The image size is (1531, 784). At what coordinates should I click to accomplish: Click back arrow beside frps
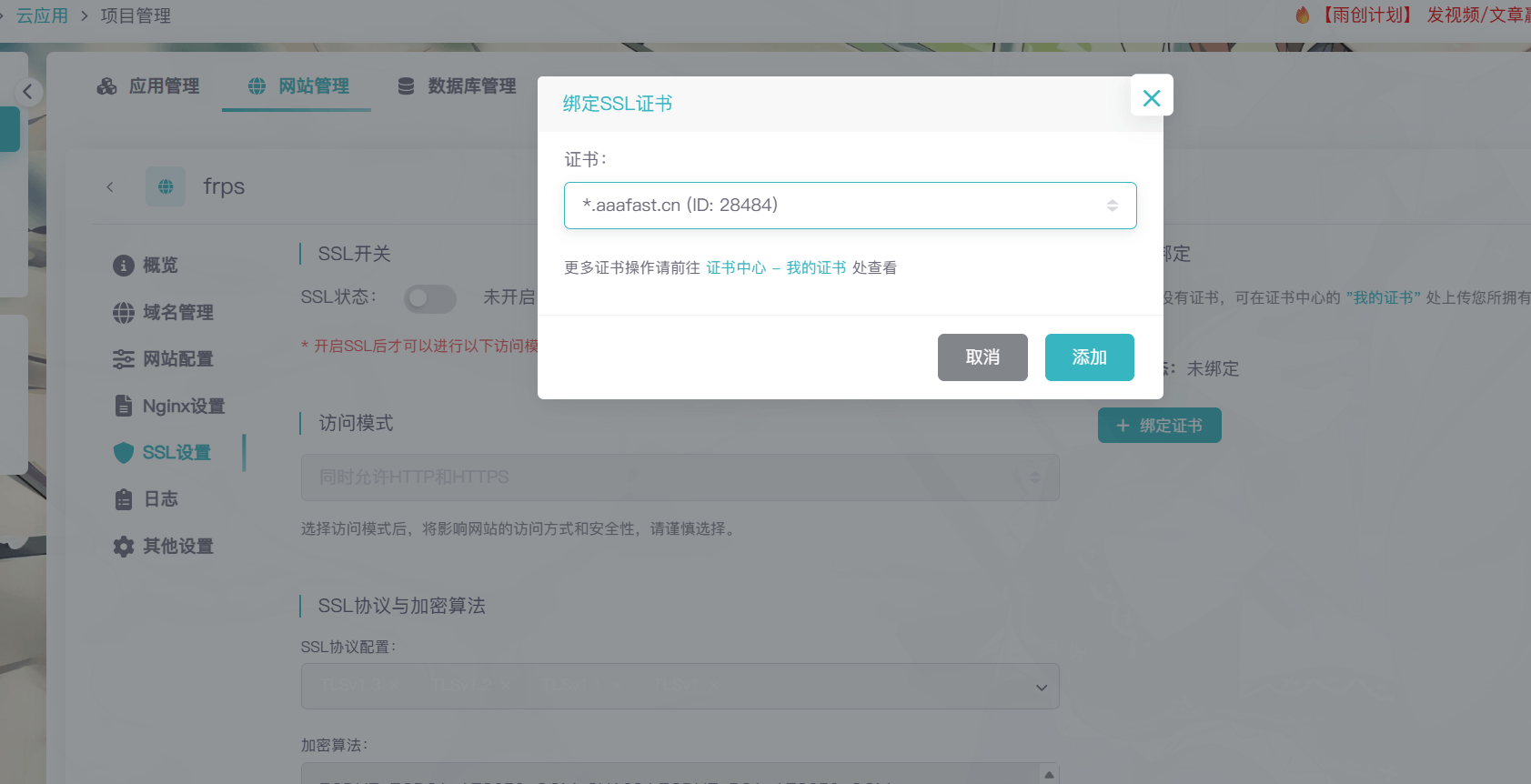tap(110, 187)
